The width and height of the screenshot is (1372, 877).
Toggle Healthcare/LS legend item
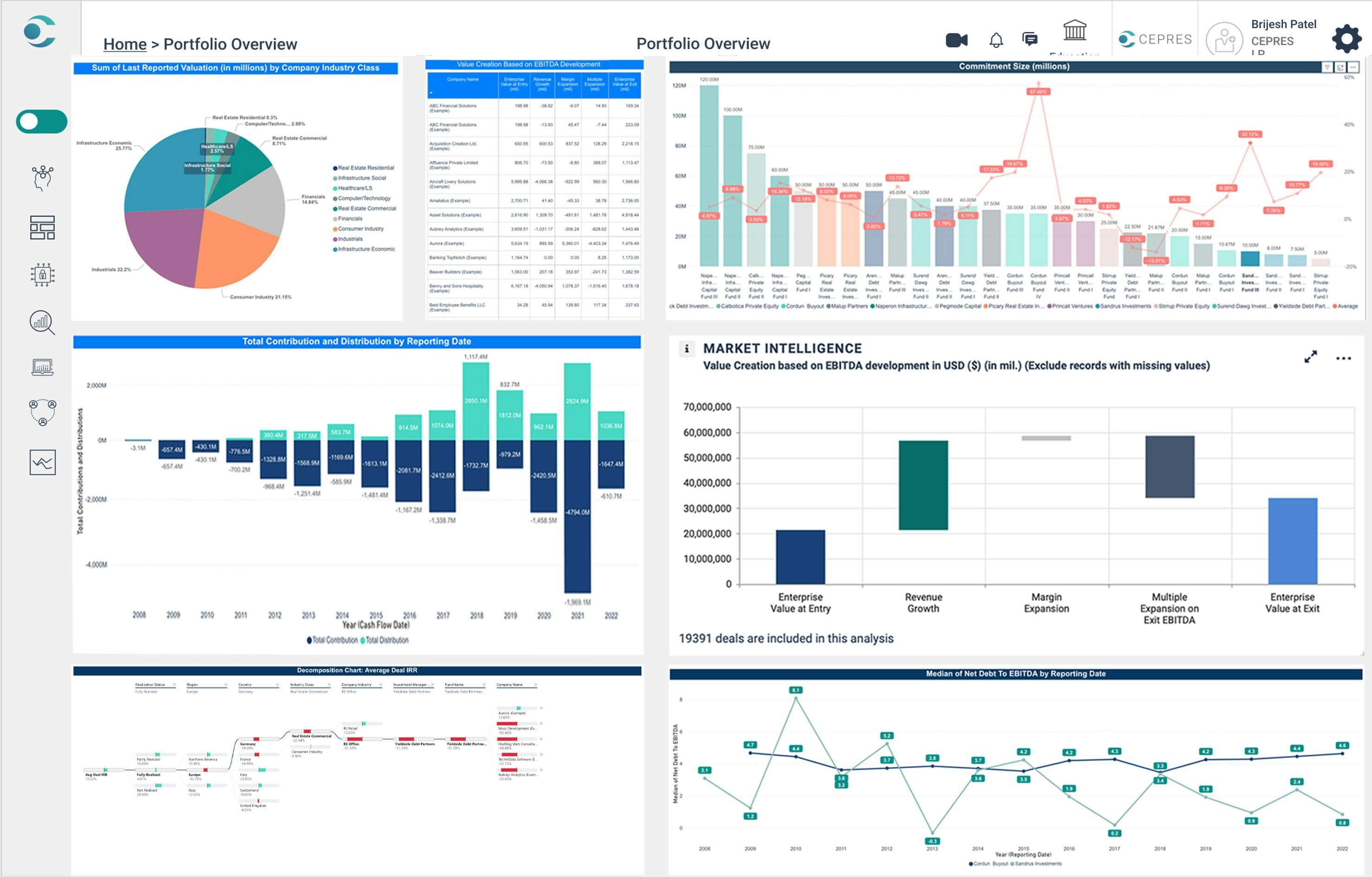[x=352, y=188]
